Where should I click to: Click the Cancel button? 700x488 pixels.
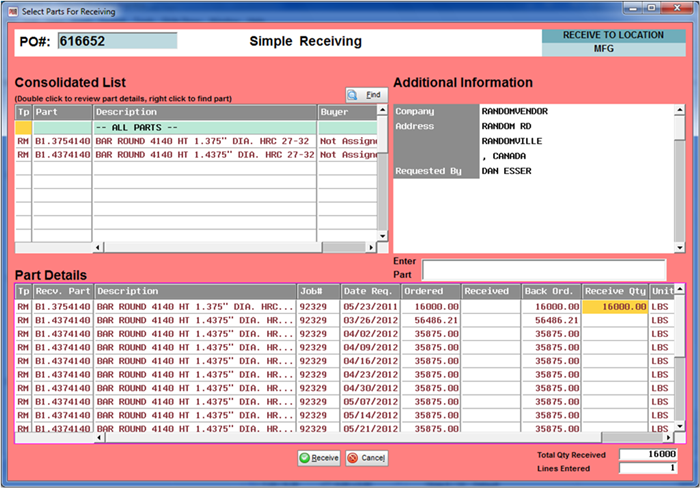[367, 458]
